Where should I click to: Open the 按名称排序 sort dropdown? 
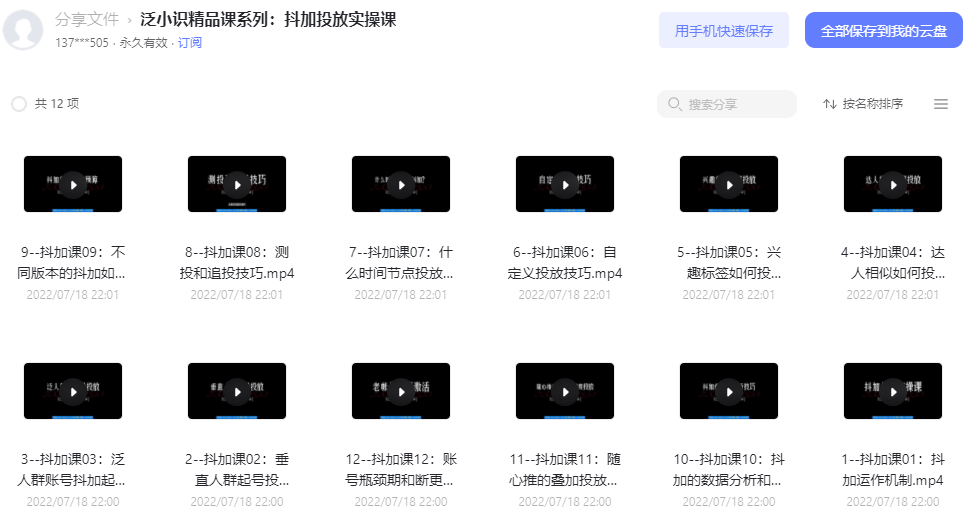click(864, 104)
